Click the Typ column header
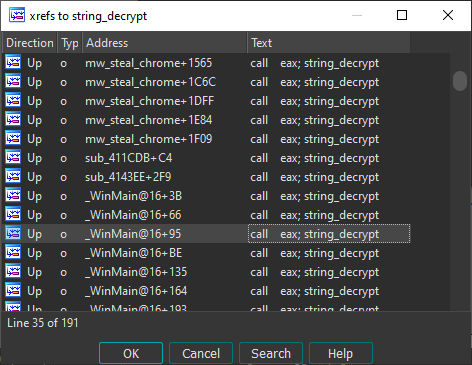The width and height of the screenshot is (472, 365). point(70,43)
